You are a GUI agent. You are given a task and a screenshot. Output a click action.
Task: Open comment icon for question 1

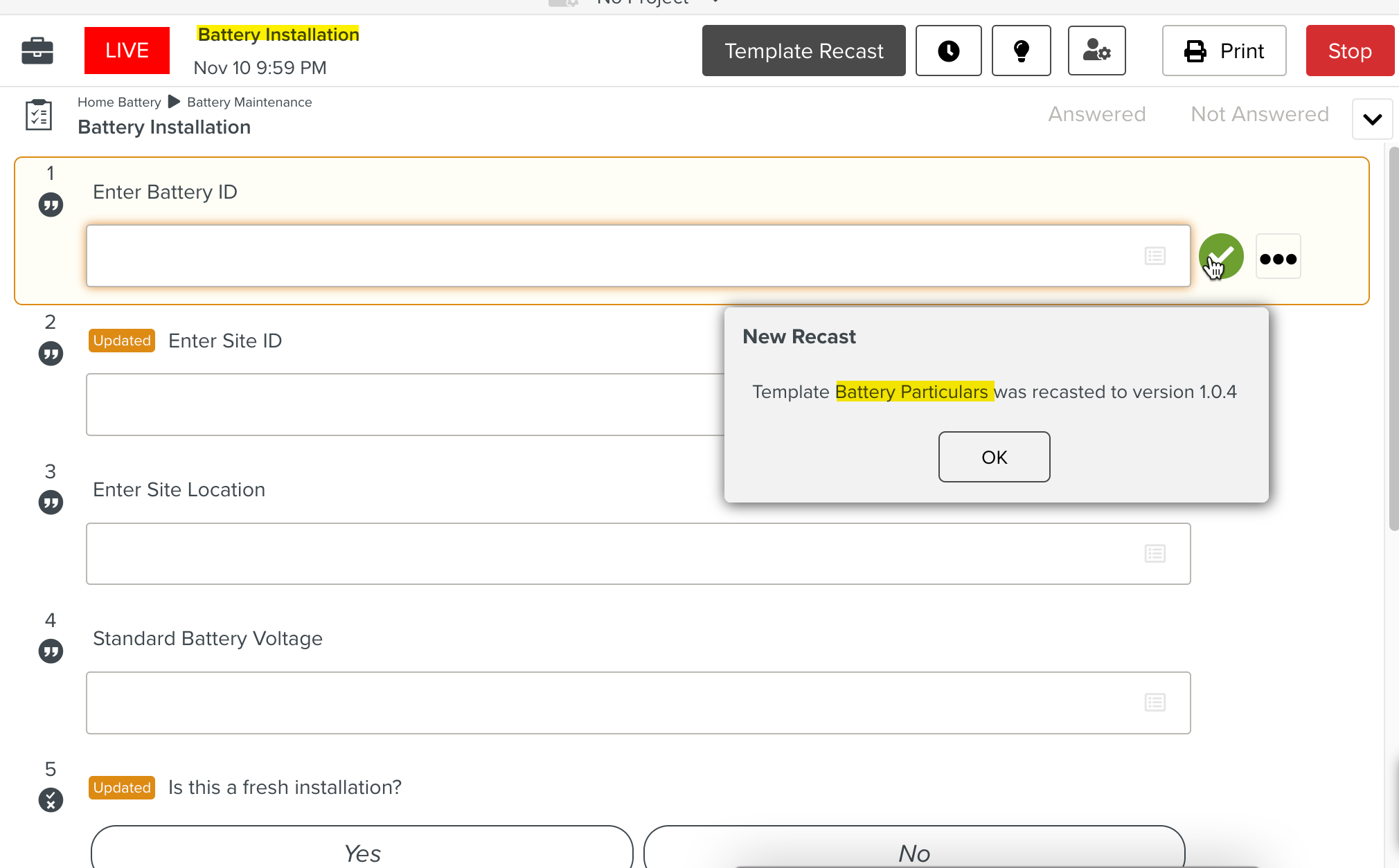(x=51, y=205)
